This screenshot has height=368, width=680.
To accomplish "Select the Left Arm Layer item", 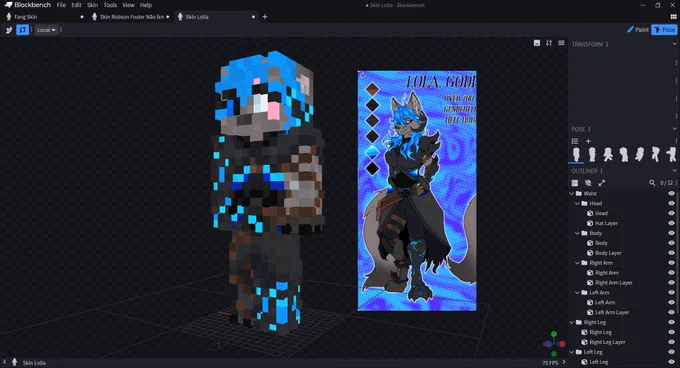I will coord(611,313).
